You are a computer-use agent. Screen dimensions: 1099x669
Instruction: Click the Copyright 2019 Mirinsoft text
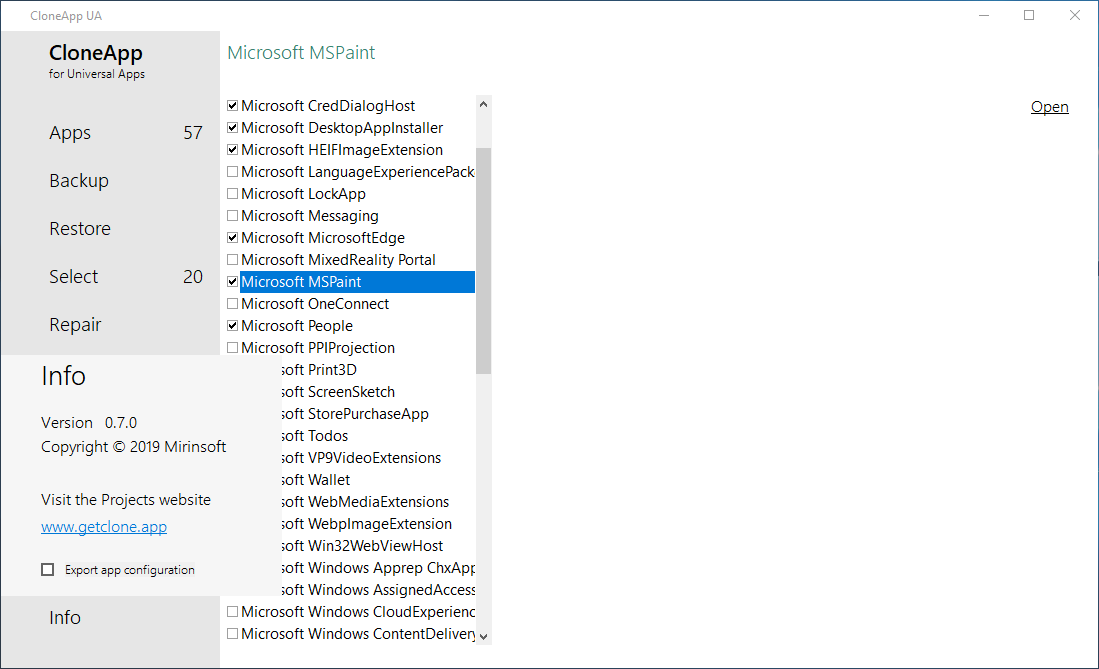pos(133,447)
